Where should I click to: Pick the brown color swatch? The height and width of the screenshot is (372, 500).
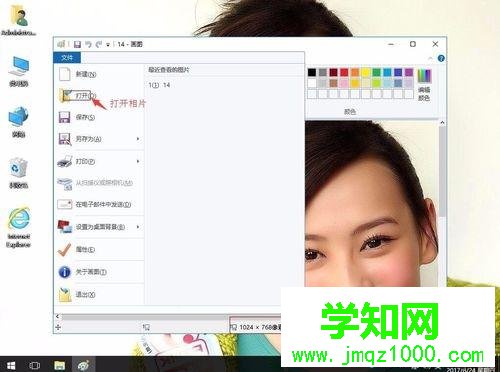coord(333,83)
